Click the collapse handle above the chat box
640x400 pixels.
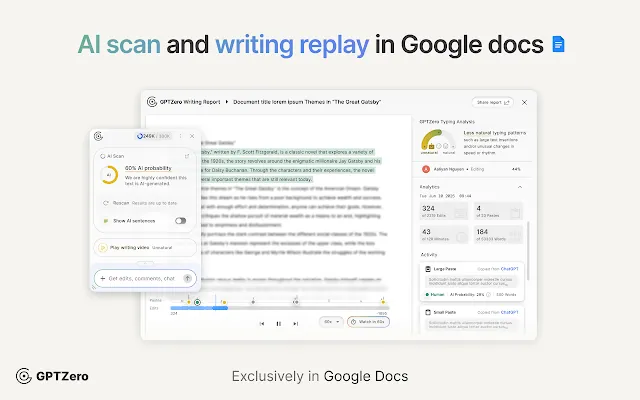(x=145, y=263)
